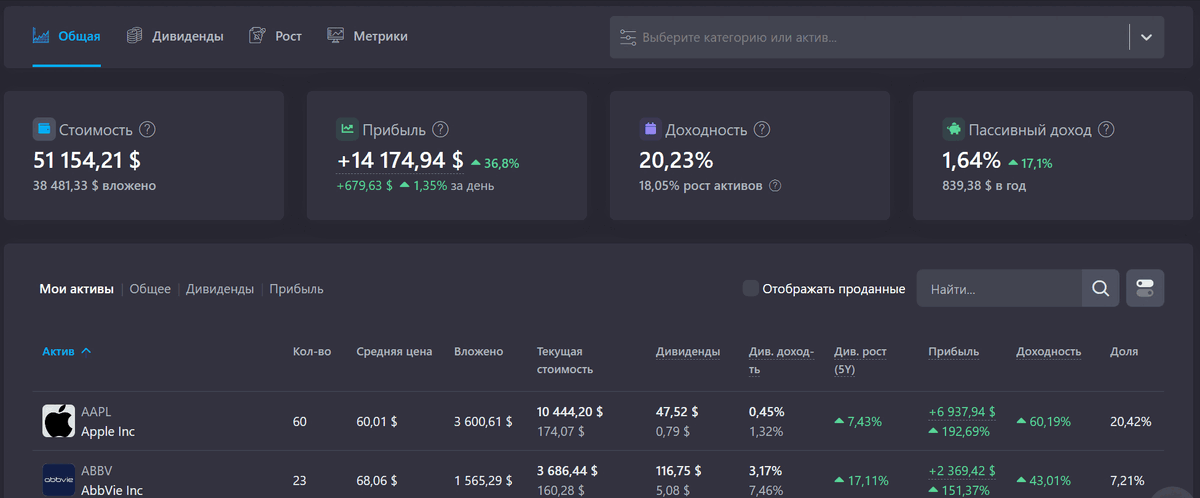Select the Общее table view
Image resolution: width=1200 pixels, height=498 pixels.
pyautogui.click(x=150, y=289)
